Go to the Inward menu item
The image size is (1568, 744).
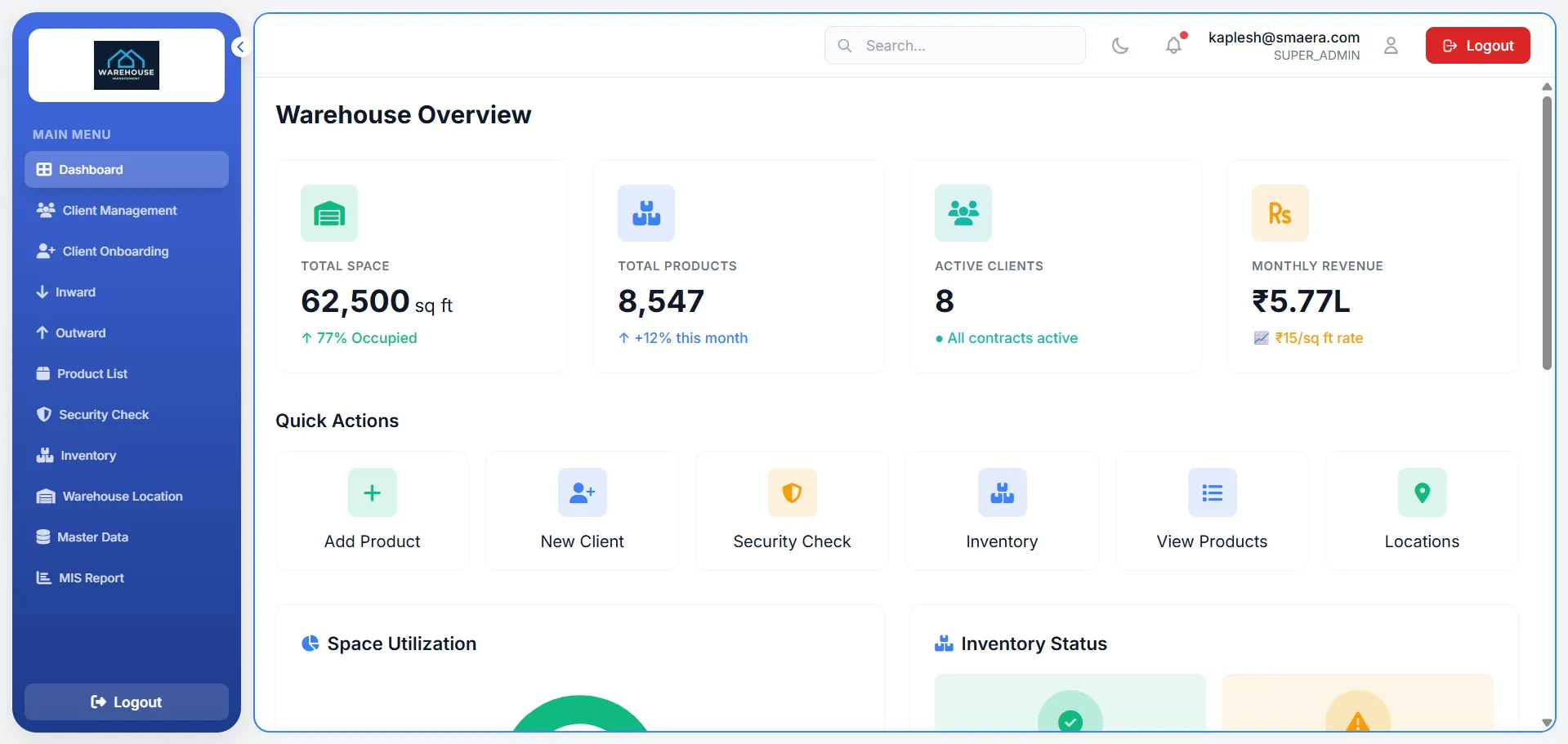tap(75, 292)
